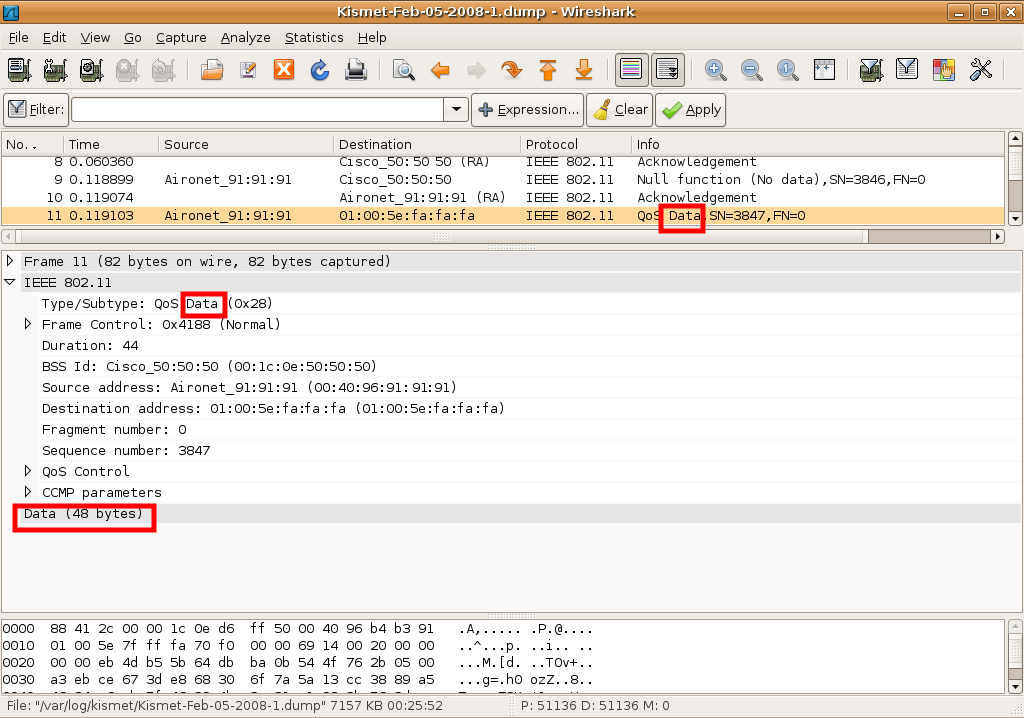Jump to the last packet icon
The width and height of the screenshot is (1024, 718).
(x=584, y=69)
